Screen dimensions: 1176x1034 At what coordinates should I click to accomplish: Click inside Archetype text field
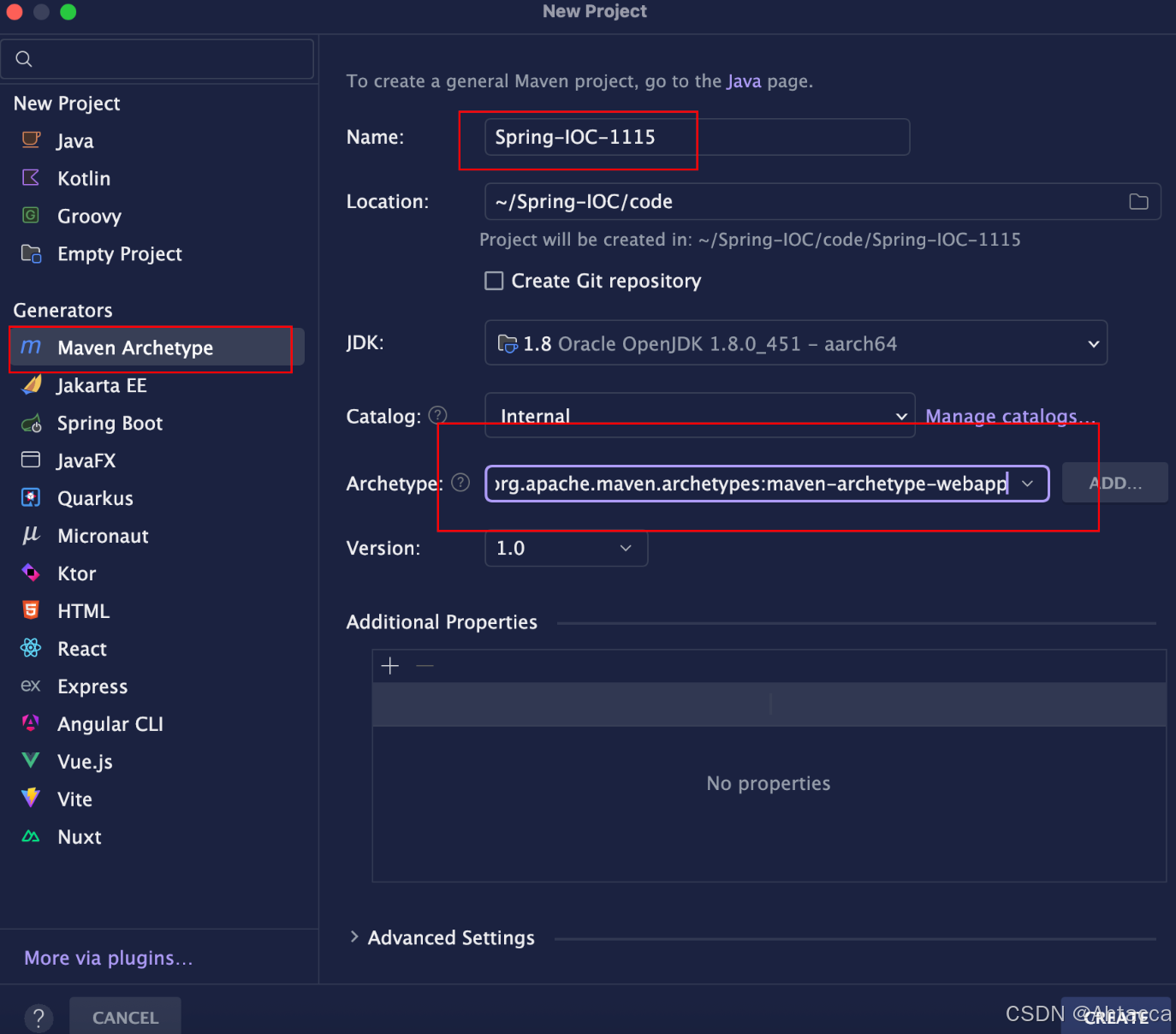pos(751,484)
